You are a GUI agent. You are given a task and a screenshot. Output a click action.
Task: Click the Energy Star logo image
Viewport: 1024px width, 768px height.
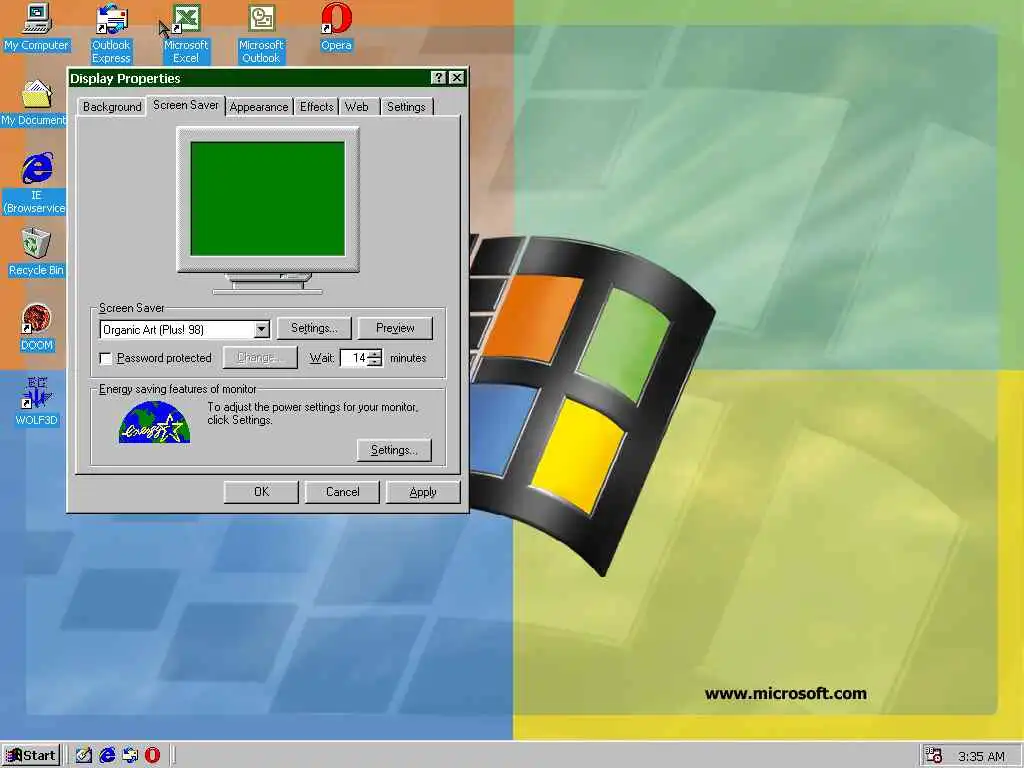(154, 423)
